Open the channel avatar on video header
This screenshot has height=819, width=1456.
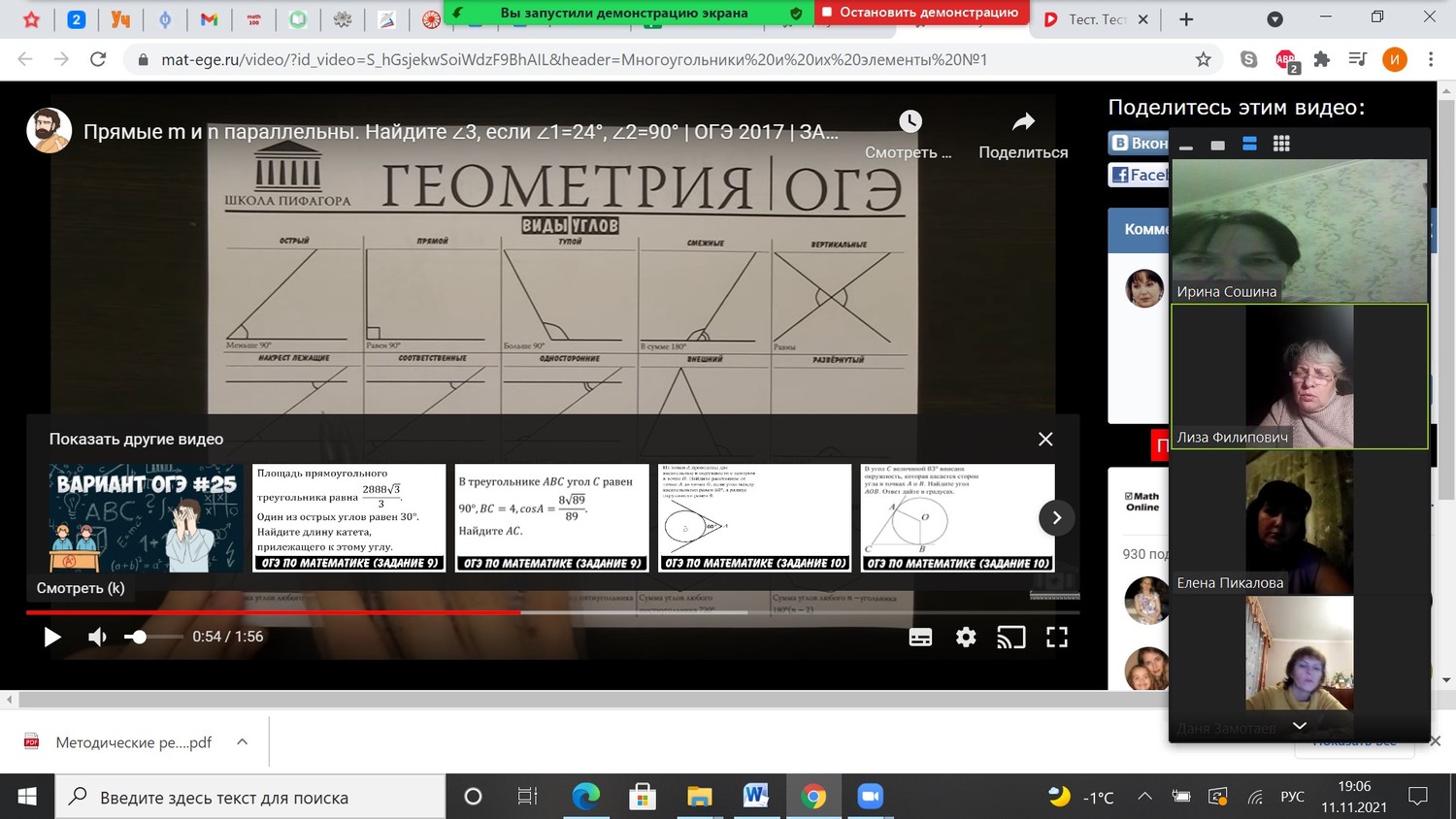point(49,131)
